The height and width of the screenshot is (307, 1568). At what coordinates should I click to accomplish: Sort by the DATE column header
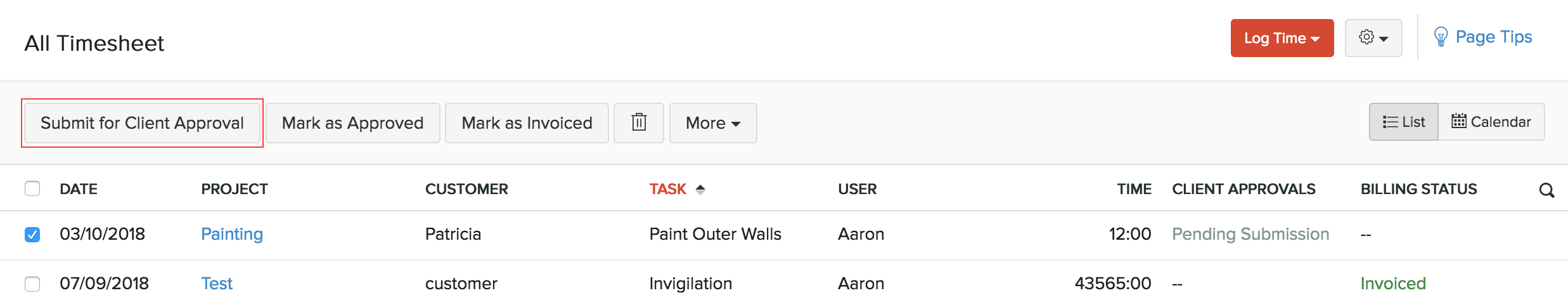click(x=79, y=189)
